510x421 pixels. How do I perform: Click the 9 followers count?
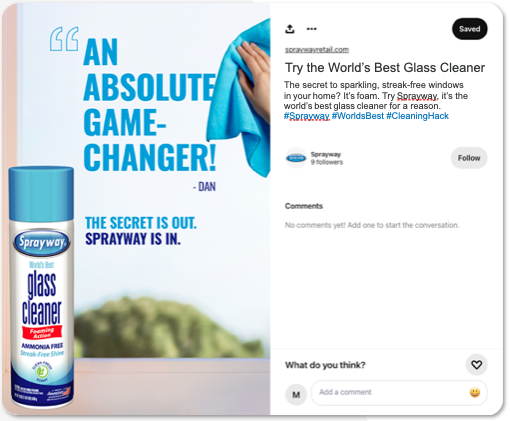click(x=327, y=162)
